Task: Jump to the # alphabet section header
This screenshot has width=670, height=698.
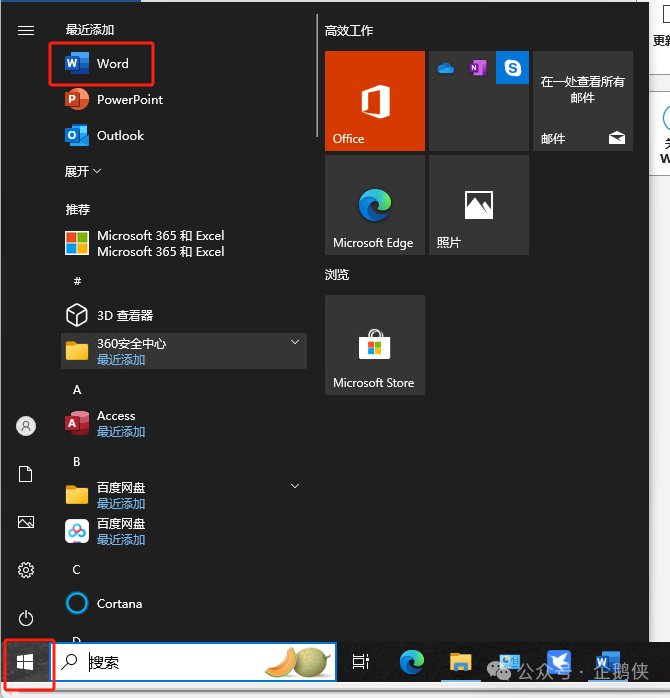Action: (77, 281)
